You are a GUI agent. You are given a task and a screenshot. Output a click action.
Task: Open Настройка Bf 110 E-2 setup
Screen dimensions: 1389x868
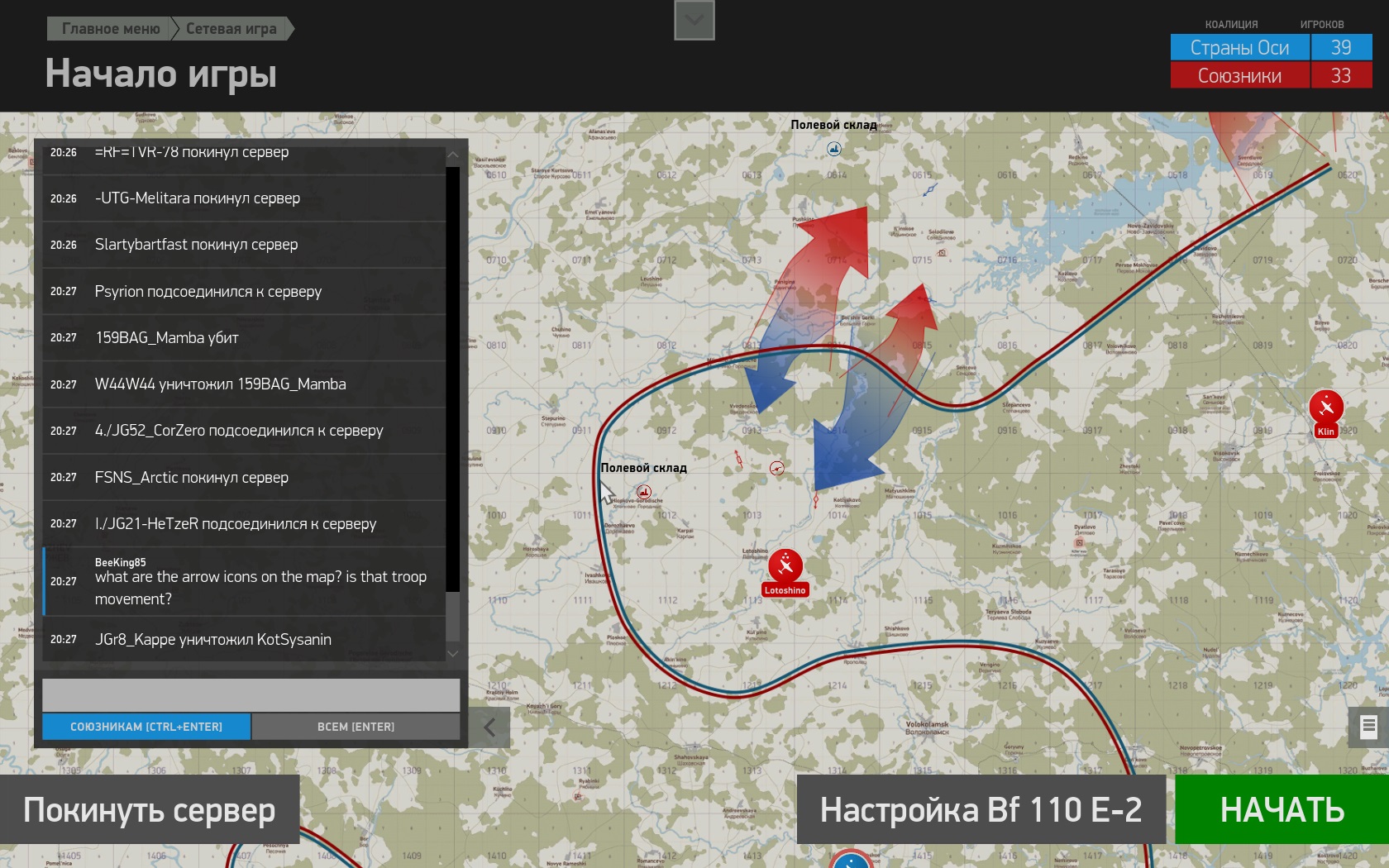click(981, 810)
